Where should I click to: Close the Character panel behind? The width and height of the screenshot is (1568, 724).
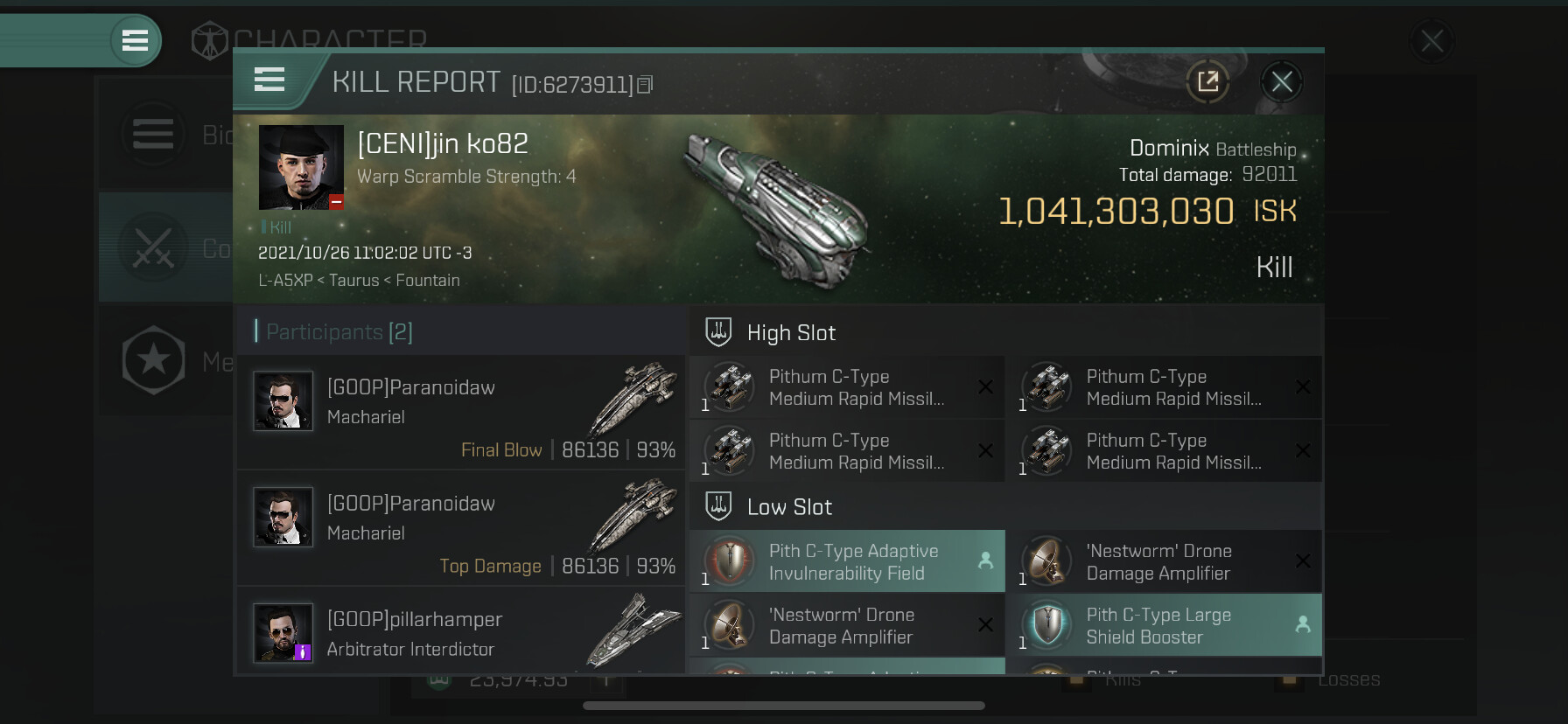[1431, 40]
